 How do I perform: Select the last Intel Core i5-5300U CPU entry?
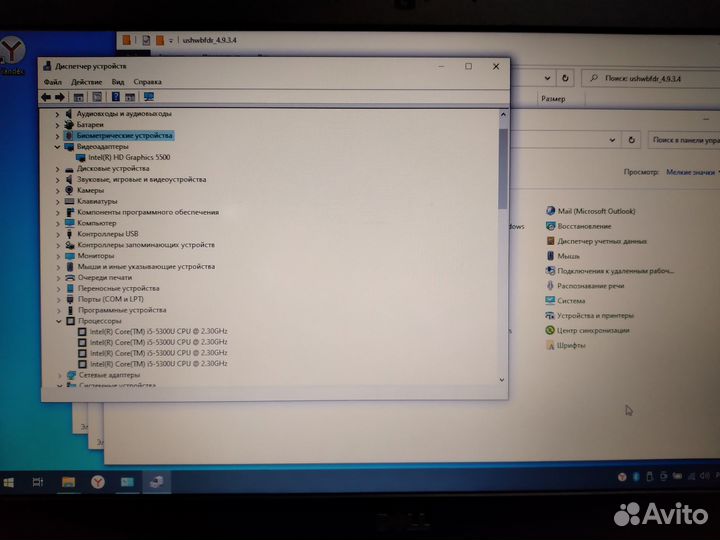(x=158, y=364)
